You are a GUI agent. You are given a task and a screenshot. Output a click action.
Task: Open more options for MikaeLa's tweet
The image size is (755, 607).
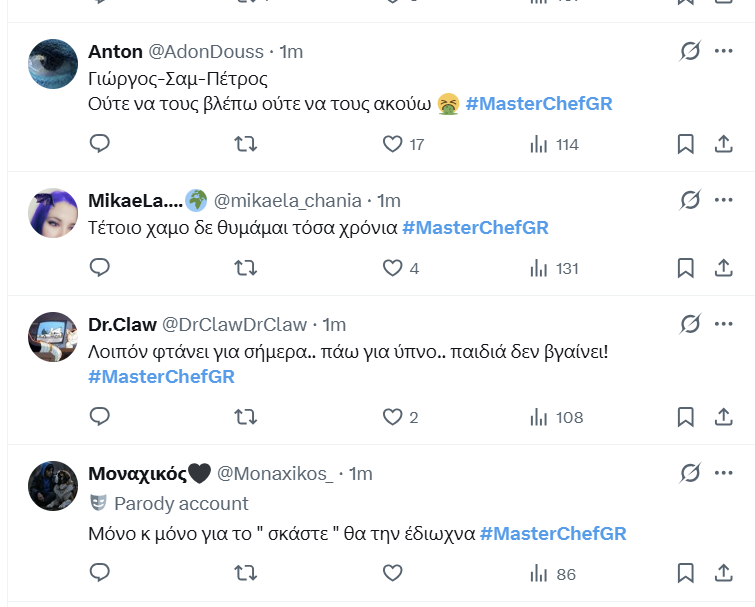tap(724, 200)
